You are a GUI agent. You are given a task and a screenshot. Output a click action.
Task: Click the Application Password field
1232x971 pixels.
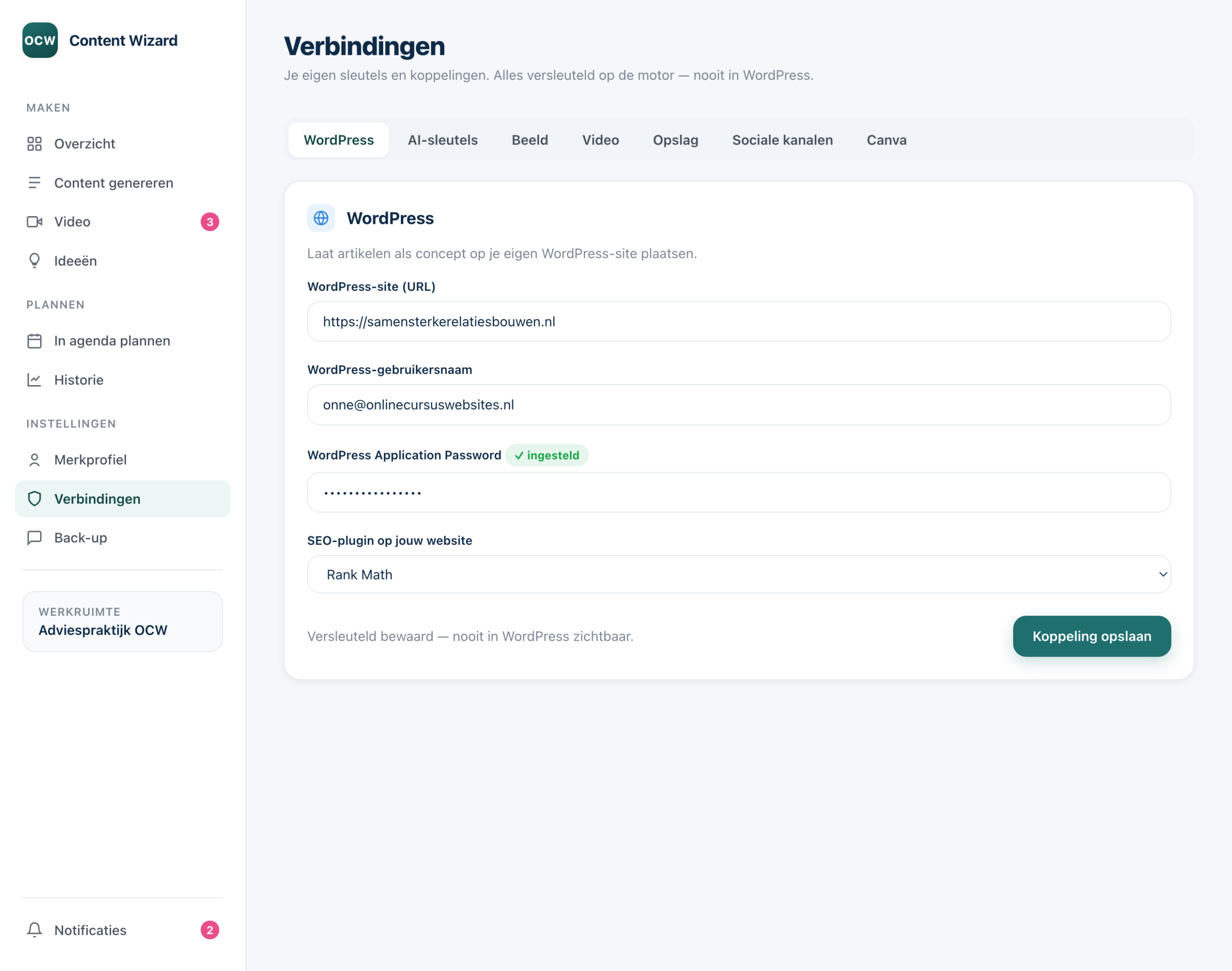tap(739, 492)
